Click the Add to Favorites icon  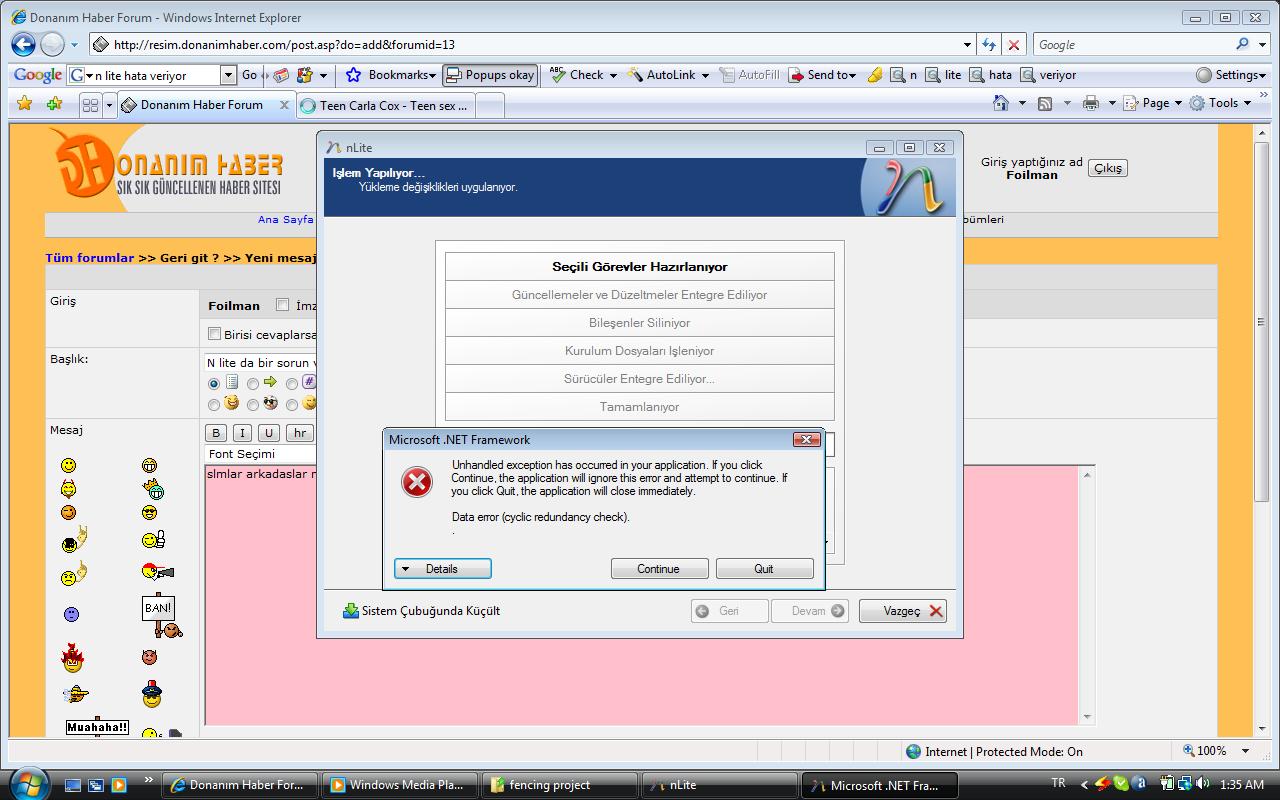(54, 104)
